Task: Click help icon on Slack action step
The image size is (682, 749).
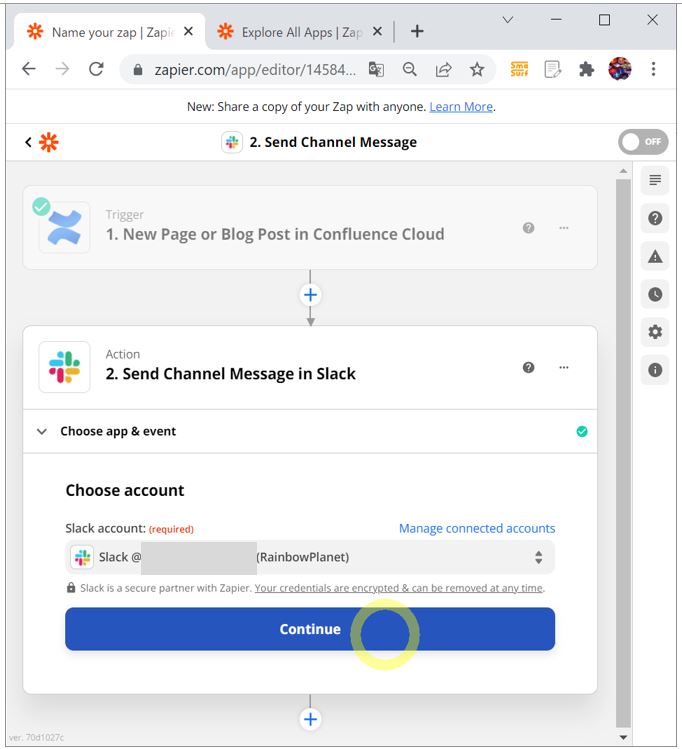Action: point(528,367)
